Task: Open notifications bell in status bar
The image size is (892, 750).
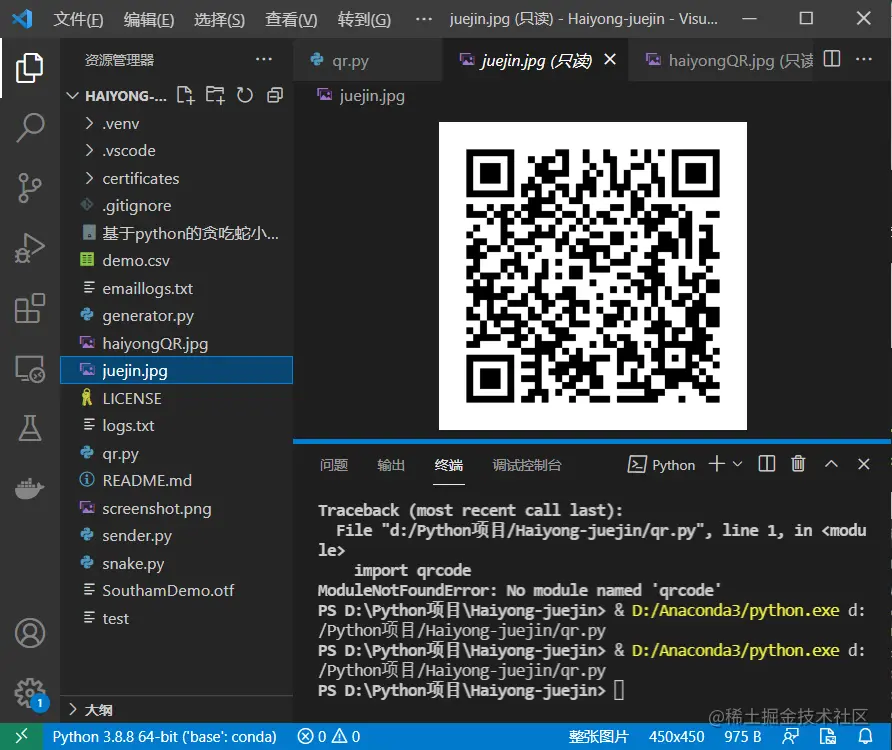Action: point(865,736)
